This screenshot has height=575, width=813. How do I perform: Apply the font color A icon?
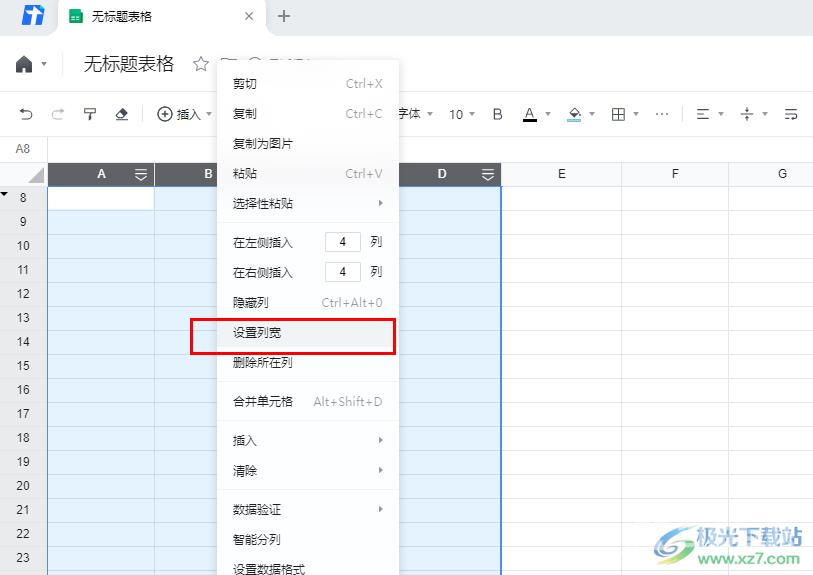pyautogui.click(x=529, y=114)
